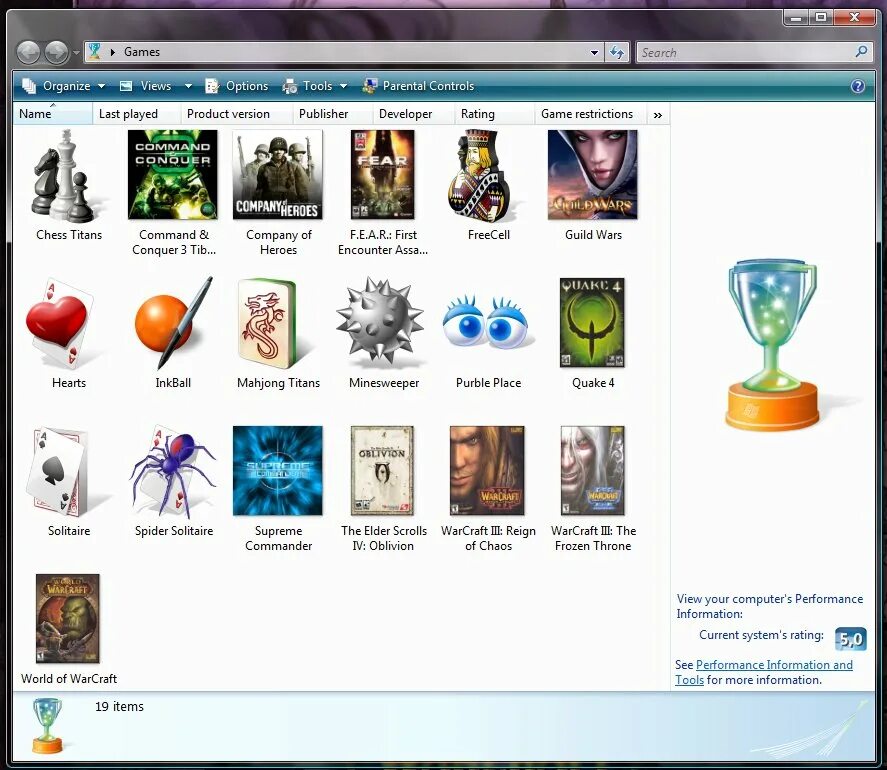887x770 pixels.
Task: Click the Games trophy icon in address bar
Action: pos(94,51)
